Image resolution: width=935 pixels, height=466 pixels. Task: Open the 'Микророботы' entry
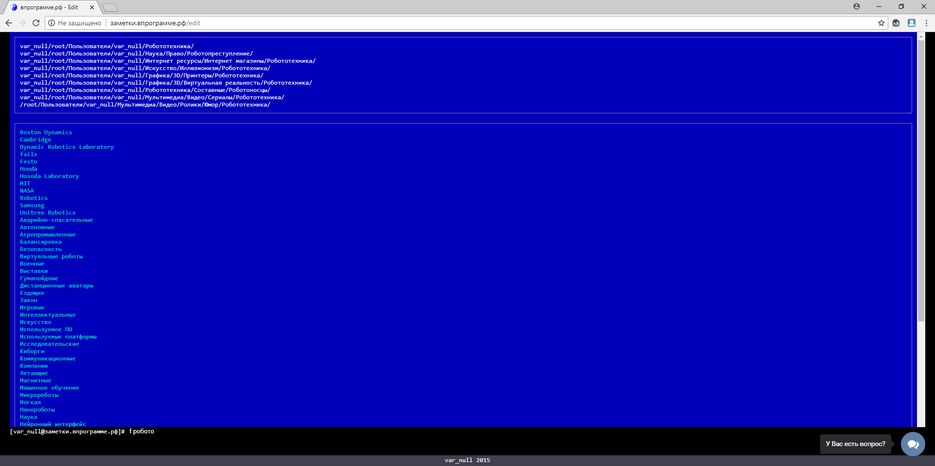coord(39,396)
